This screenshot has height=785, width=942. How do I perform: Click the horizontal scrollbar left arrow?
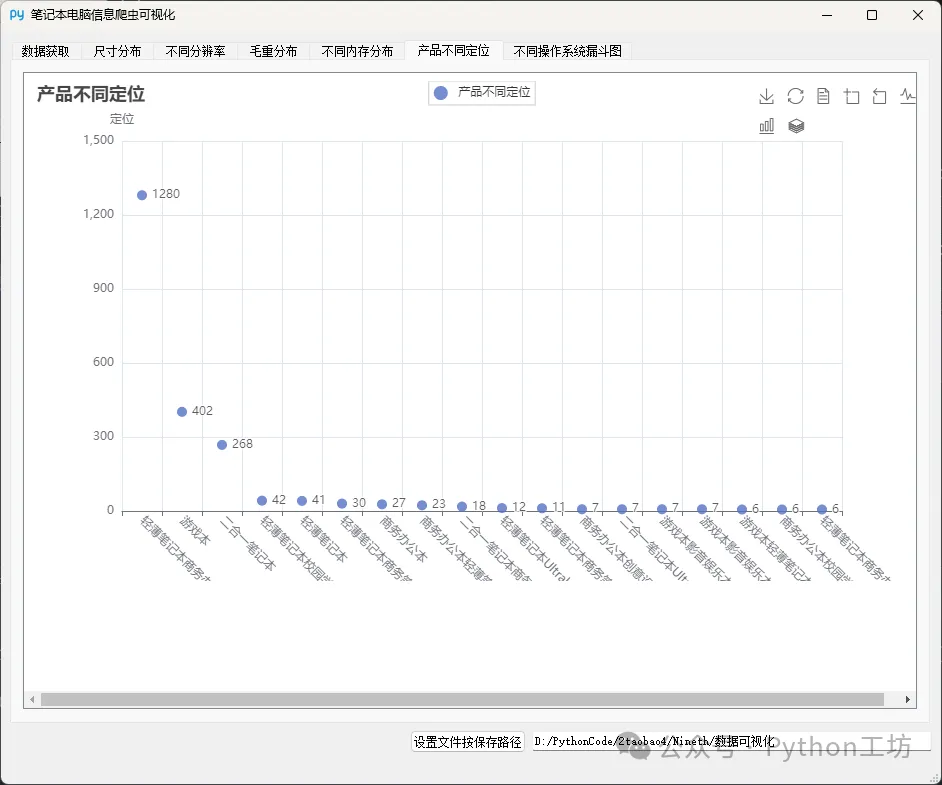pos(32,700)
